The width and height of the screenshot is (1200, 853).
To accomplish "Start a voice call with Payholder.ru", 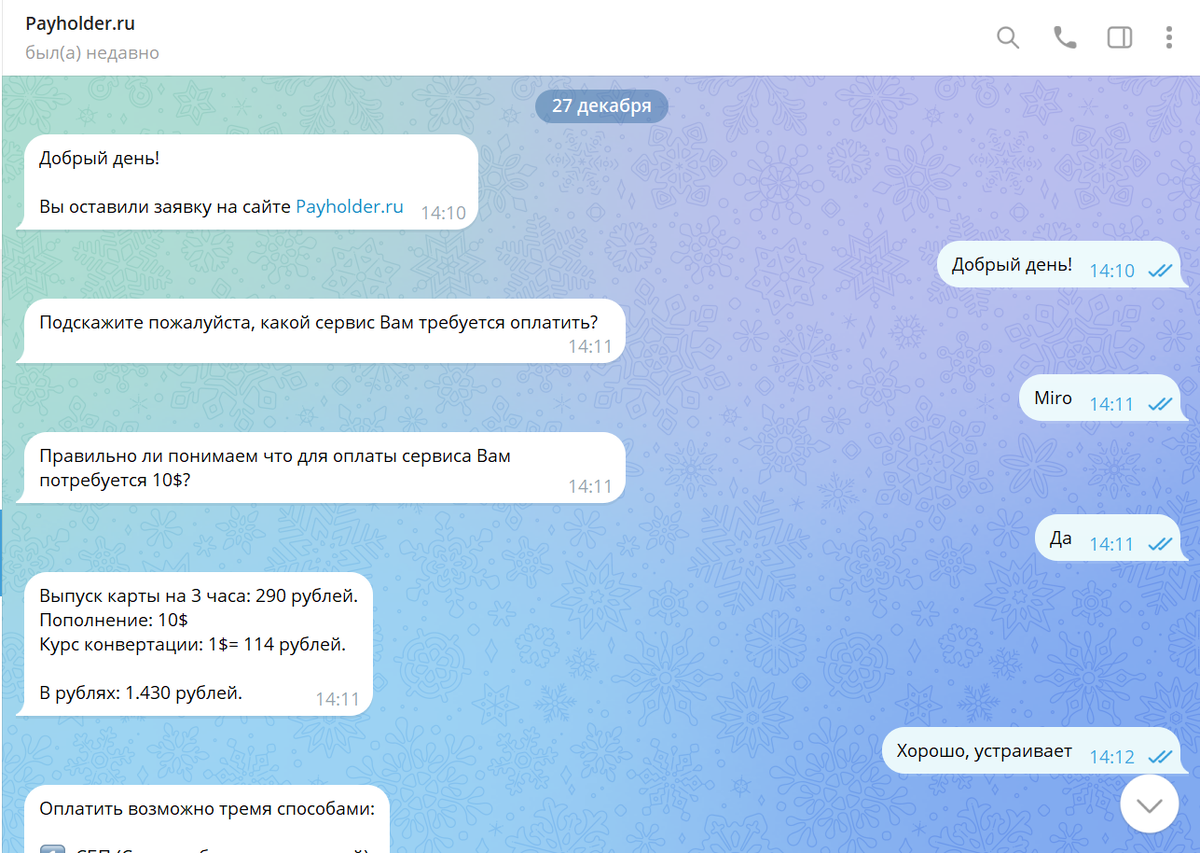I will (x=1065, y=38).
